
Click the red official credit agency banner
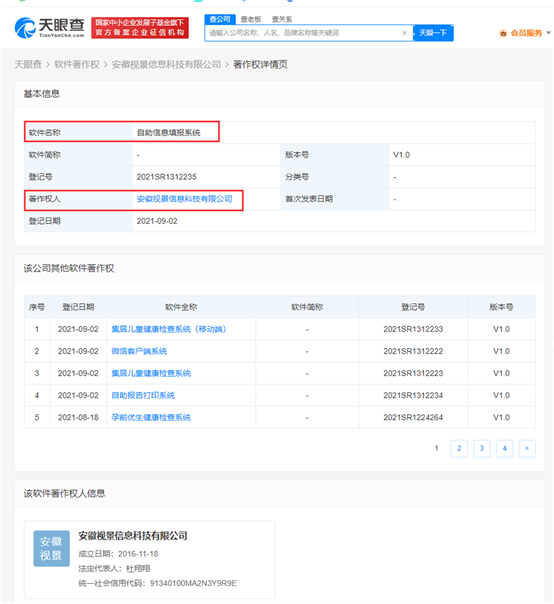pyautogui.click(x=140, y=28)
